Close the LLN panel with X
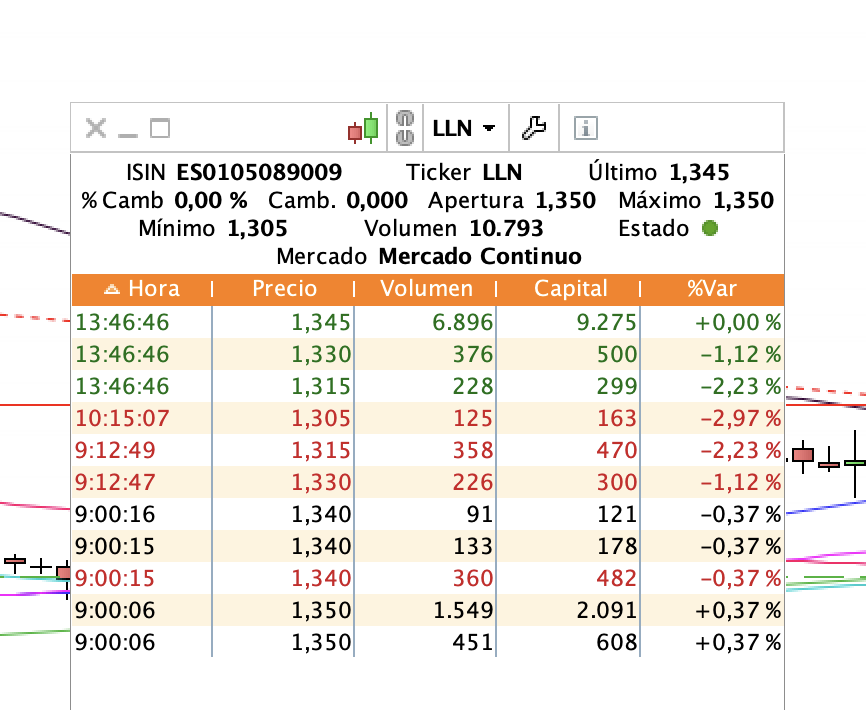866x710 pixels. tap(95, 128)
